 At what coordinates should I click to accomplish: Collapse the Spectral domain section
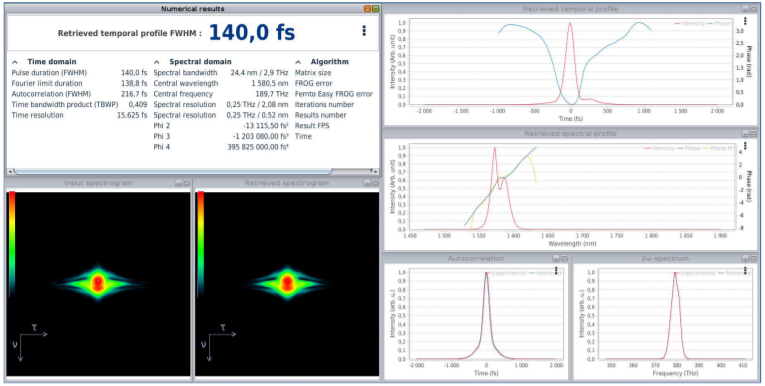pyautogui.click(x=157, y=62)
